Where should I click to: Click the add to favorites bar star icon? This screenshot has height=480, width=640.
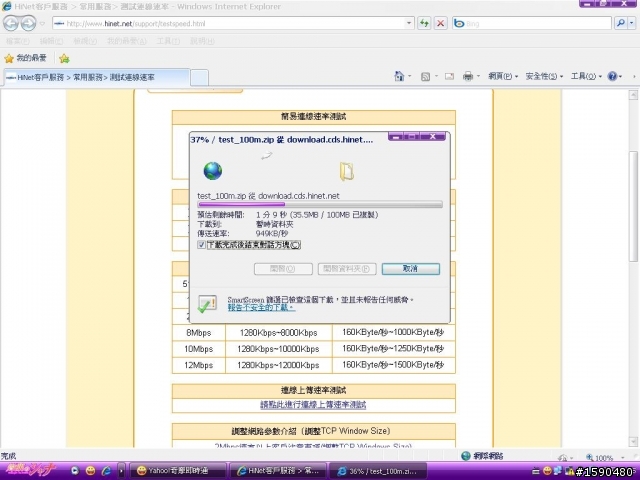pos(64,59)
